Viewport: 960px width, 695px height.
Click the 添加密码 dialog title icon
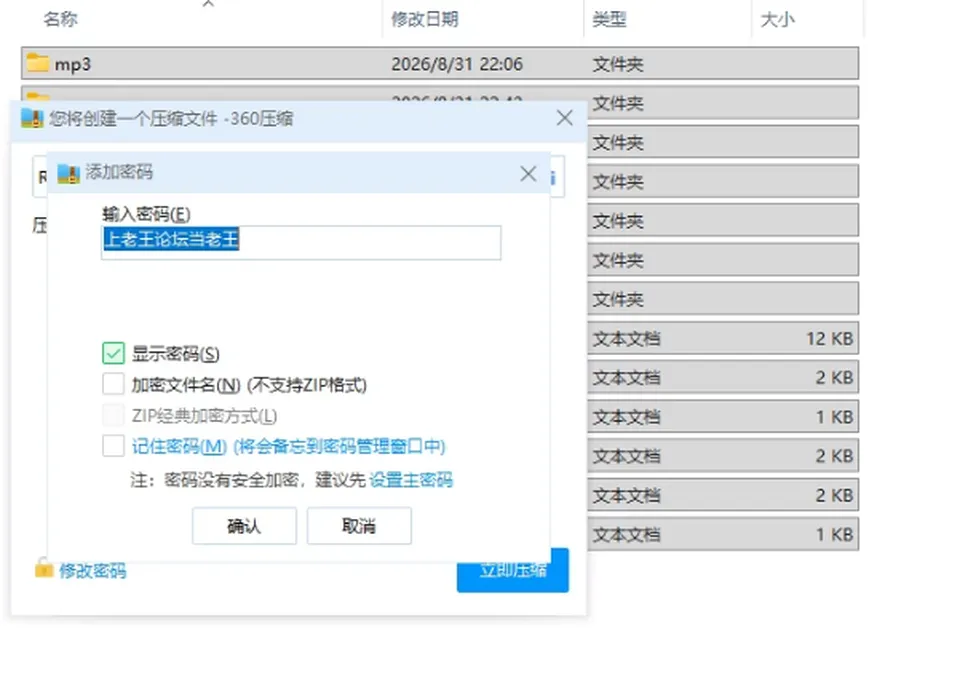[x=69, y=173]
